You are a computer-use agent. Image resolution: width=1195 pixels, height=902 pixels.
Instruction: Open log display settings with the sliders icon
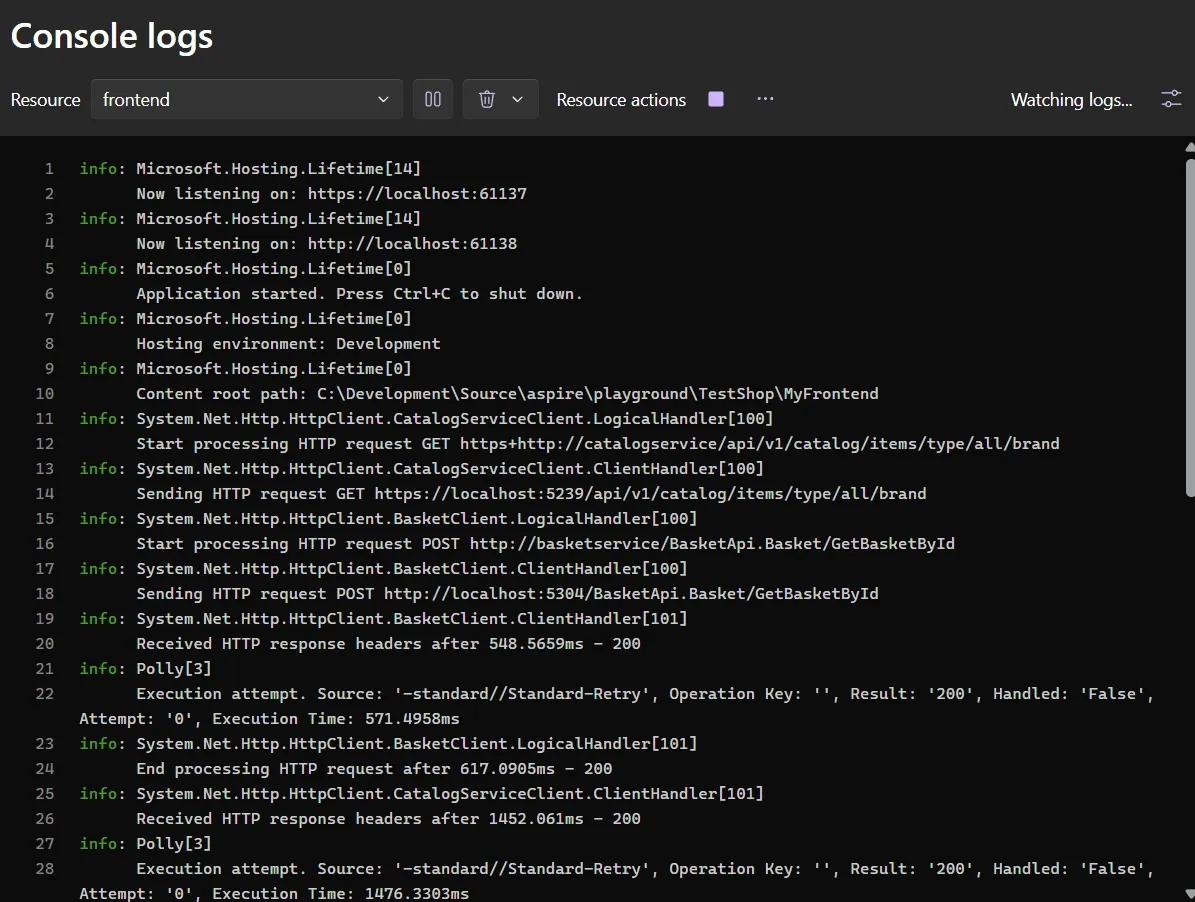pos(1171,98)
